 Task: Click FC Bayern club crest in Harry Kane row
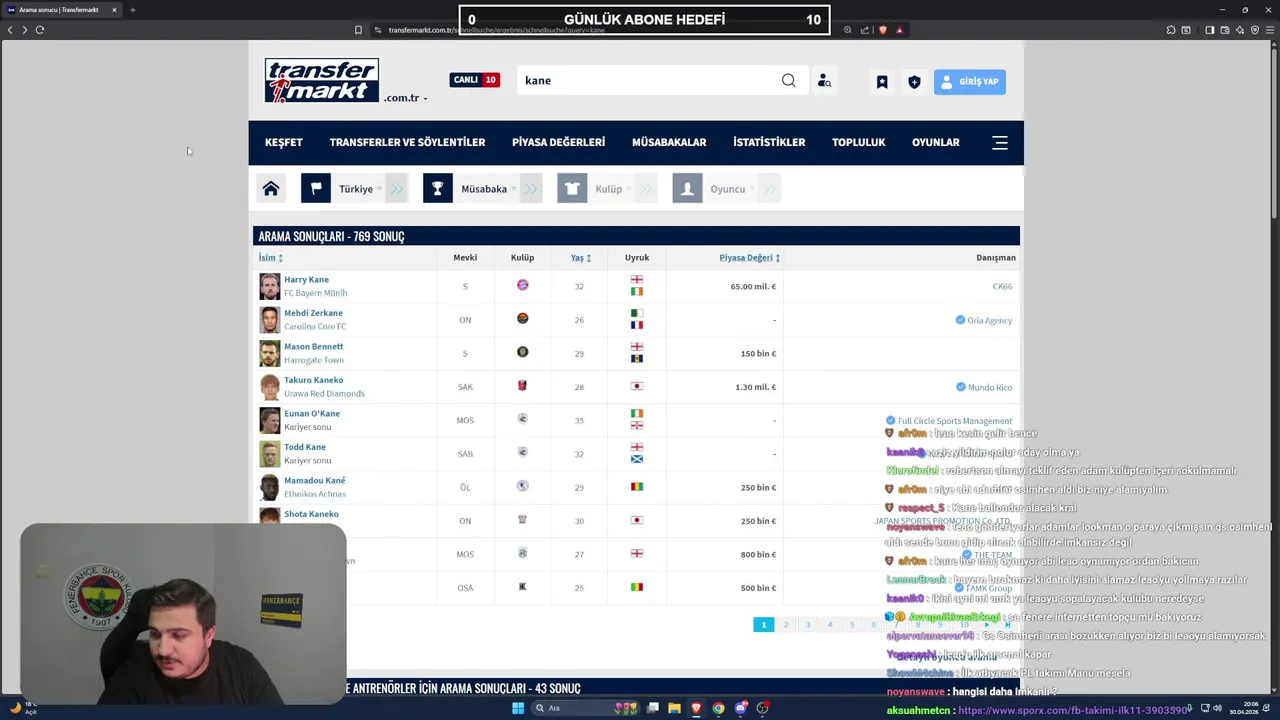522,285
